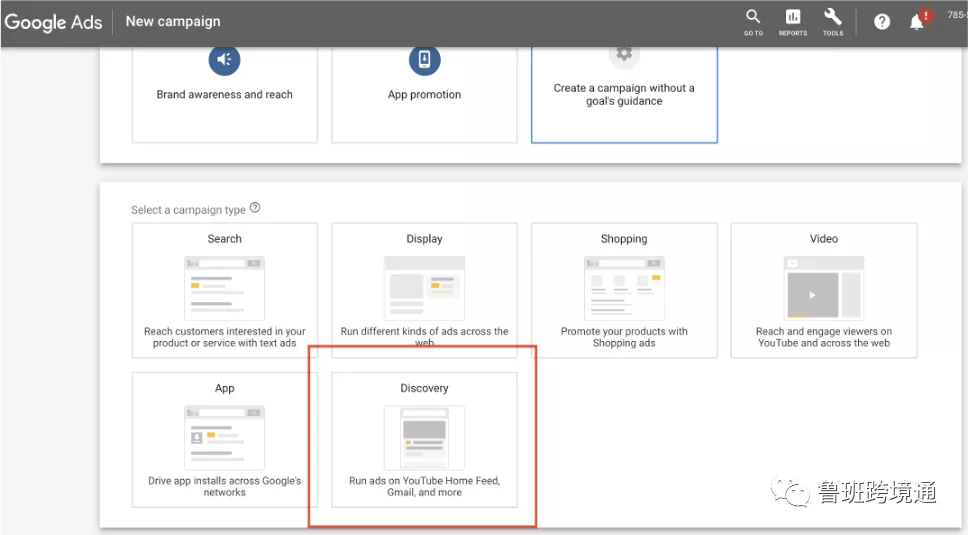Select the App promotion goal card
Image resolution: width=968 pixels, height=535 pixels.
point(424,94)
